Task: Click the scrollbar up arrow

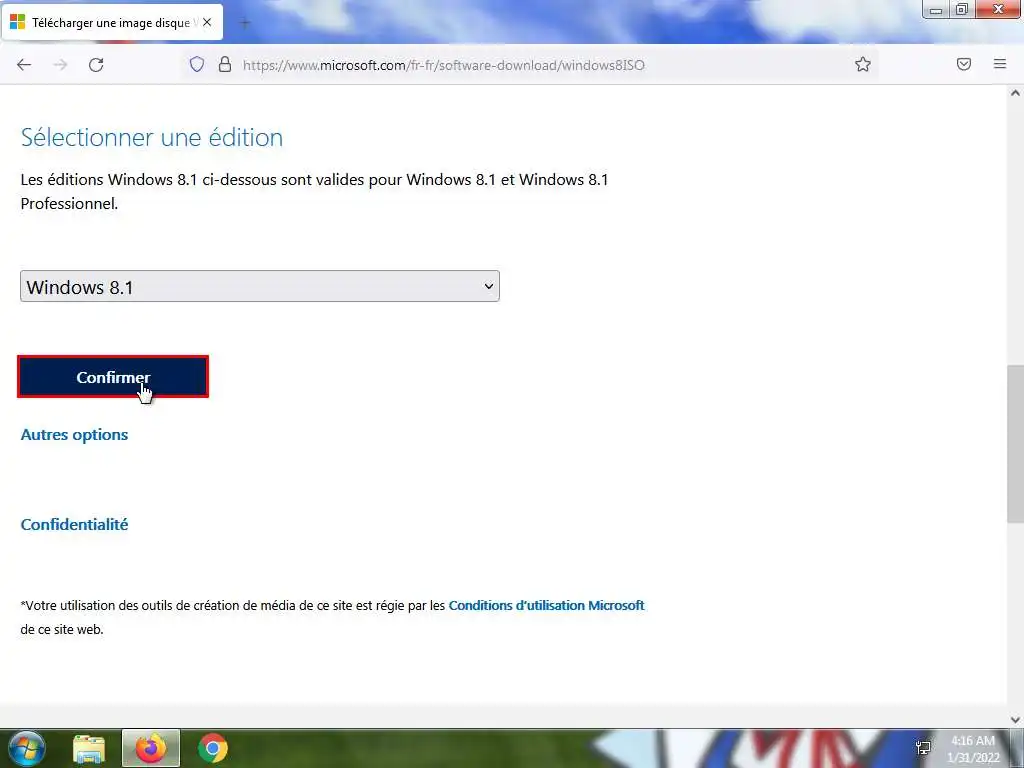Action: 1015,93
